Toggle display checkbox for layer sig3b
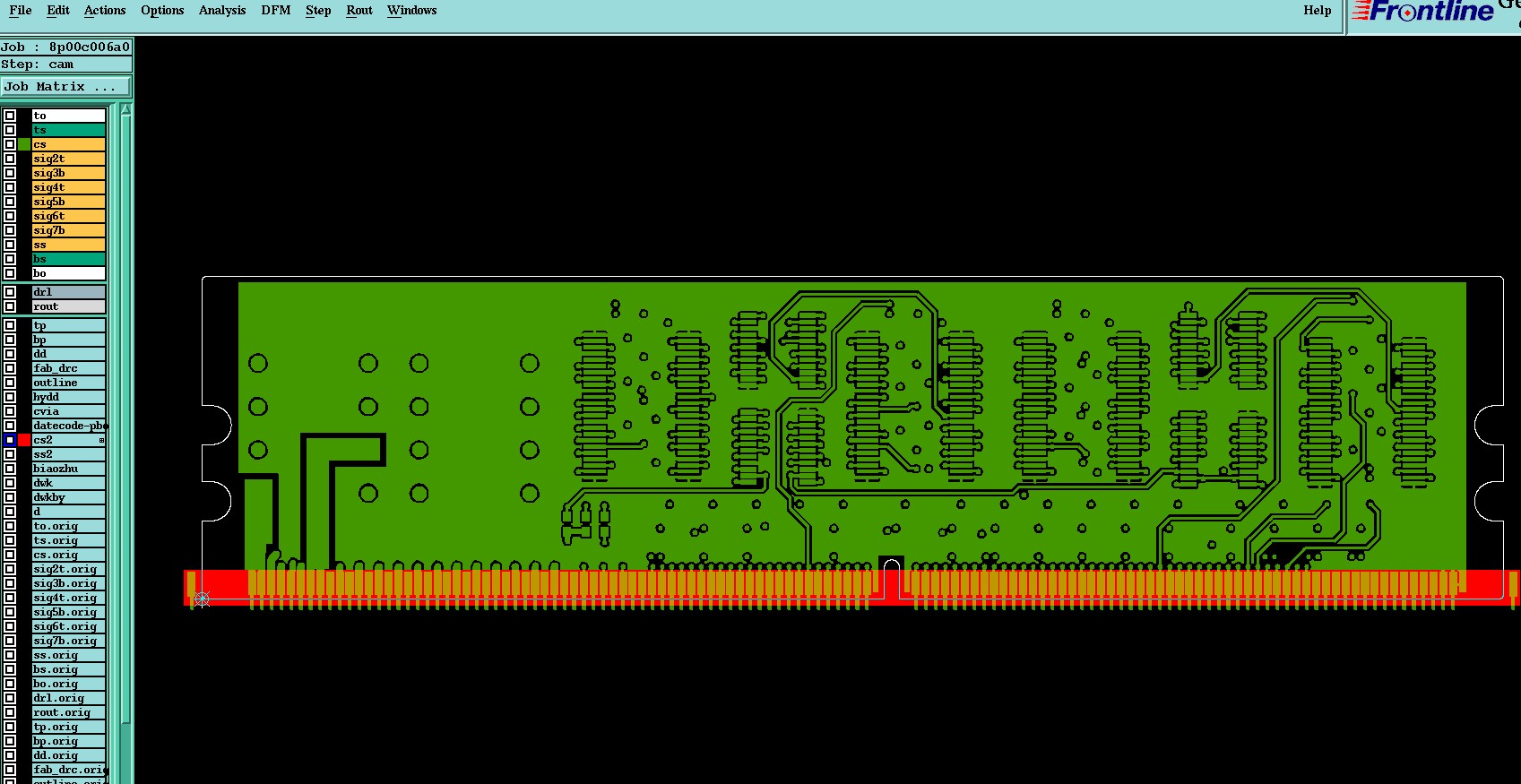Viewport: 1521px width, 784px height. (10, 173)
